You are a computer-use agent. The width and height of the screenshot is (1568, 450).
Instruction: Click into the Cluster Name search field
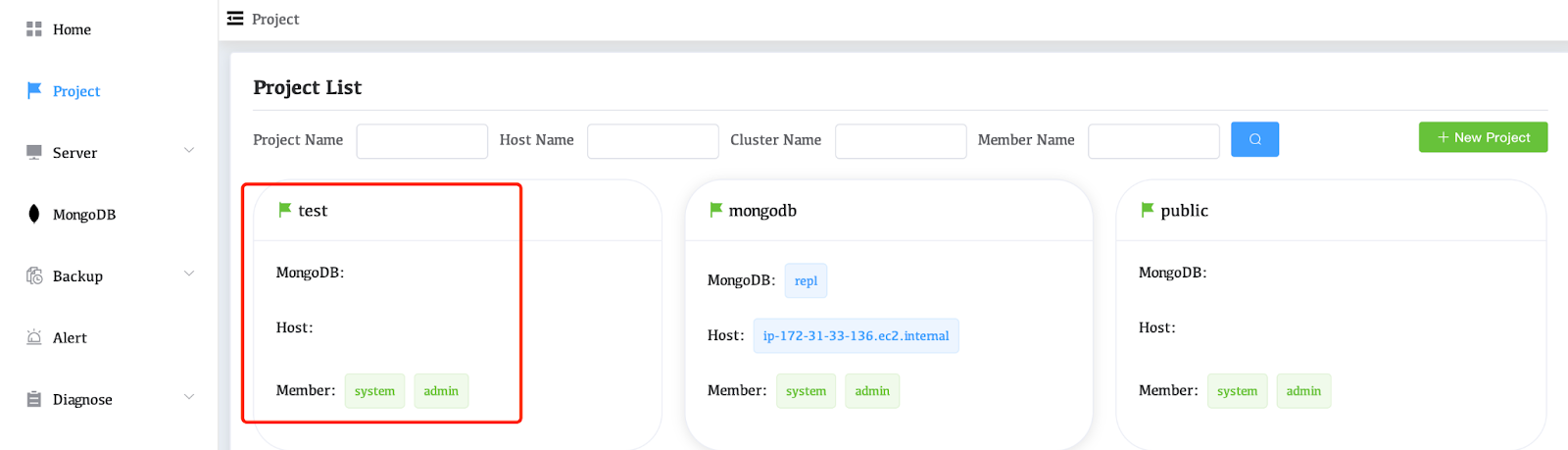(900, 140)
